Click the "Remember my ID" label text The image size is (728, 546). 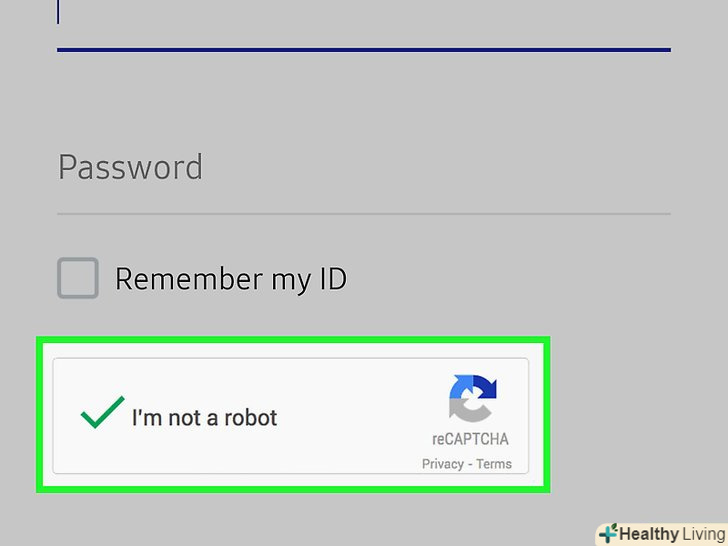231,279
